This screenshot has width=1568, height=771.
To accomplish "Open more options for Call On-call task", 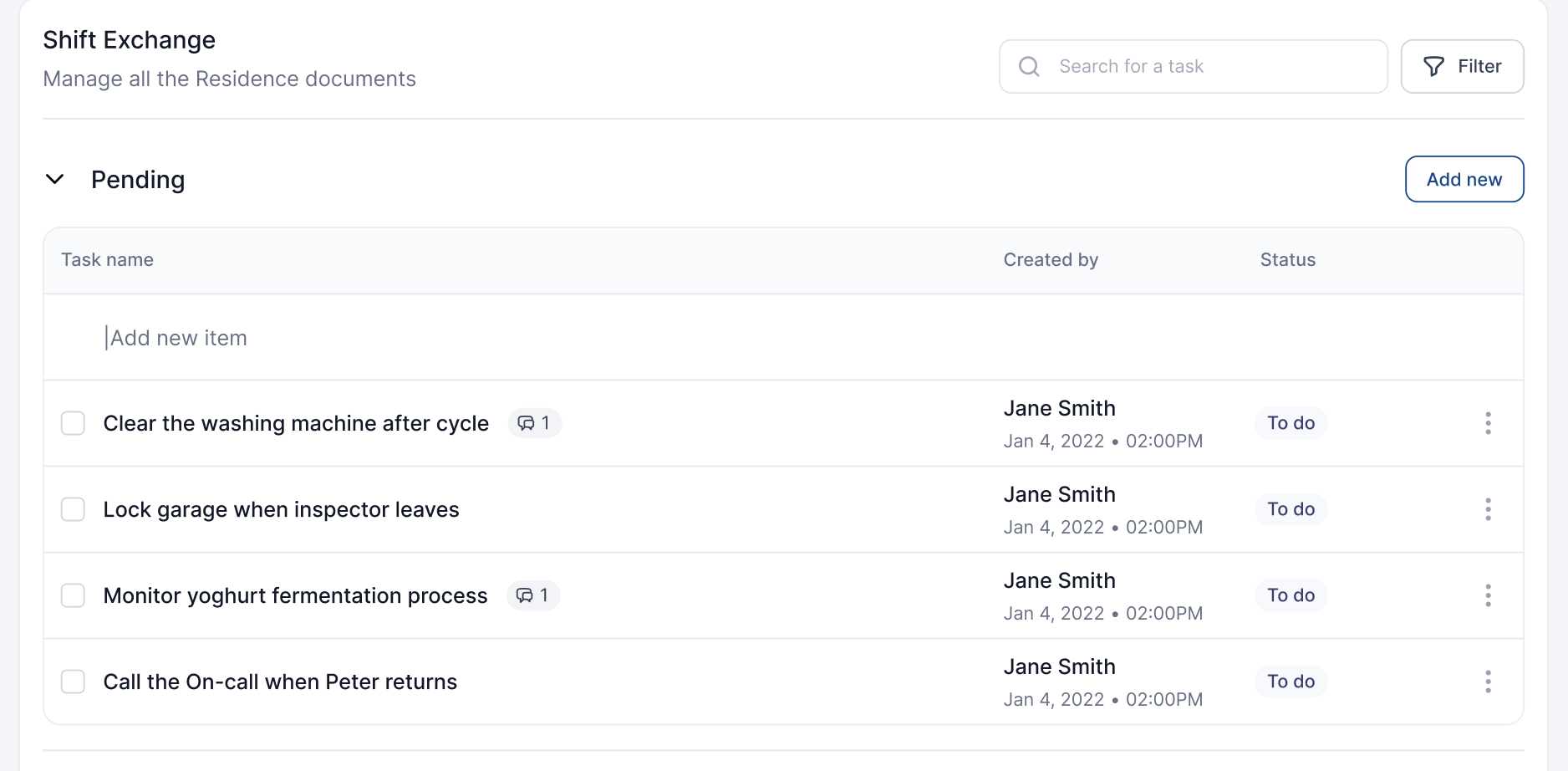I will 1488,682.
